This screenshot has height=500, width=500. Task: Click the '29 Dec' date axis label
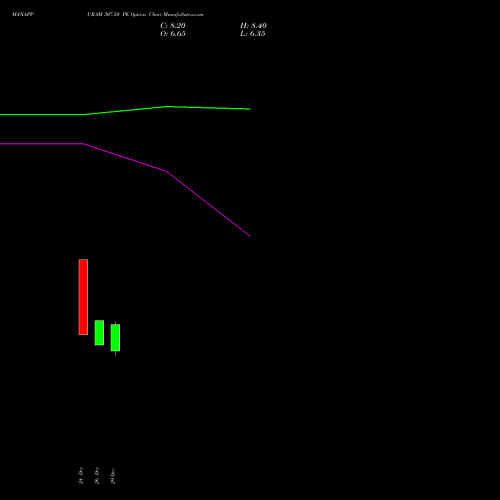[x=113, y=476]
